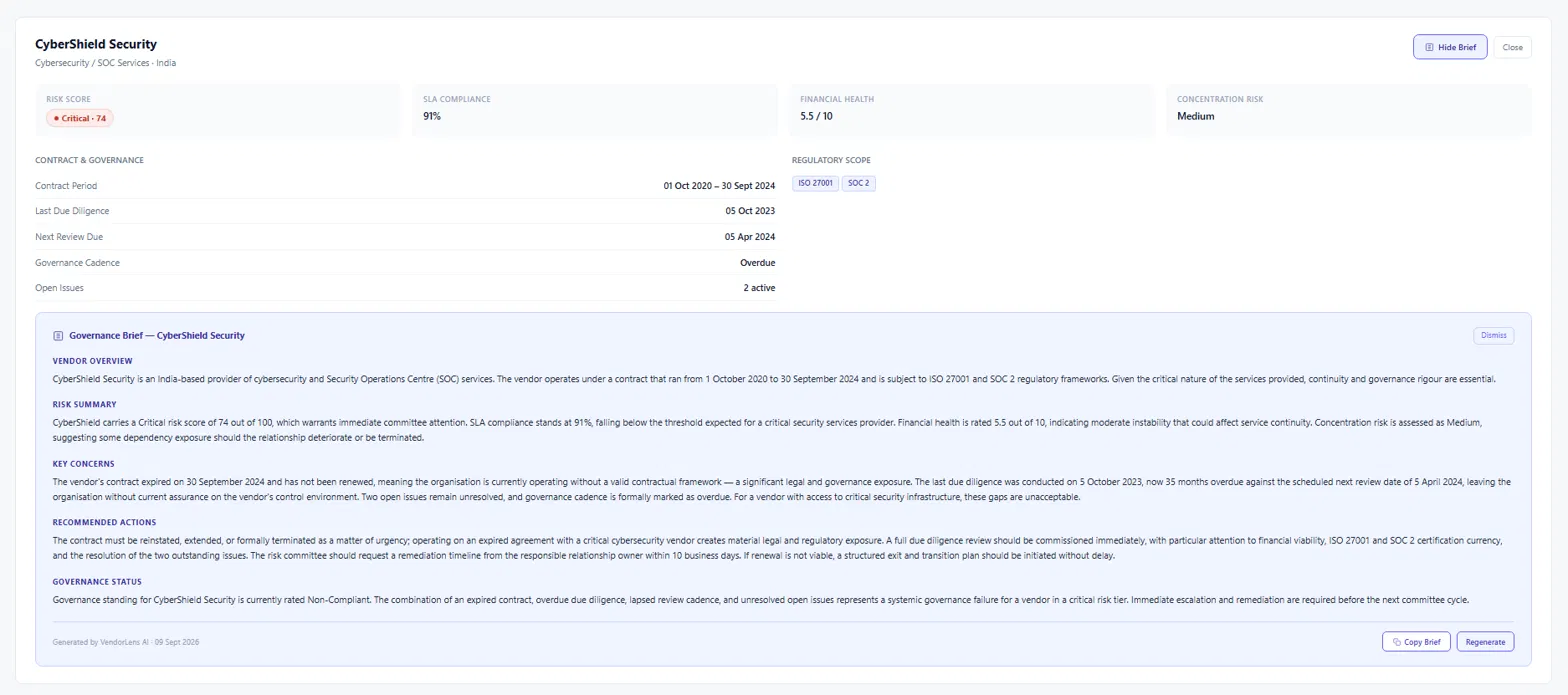1568x695 pixels.
Task: Click the CONTRACT & GOVERNANCE section heading
Action: [x=89, y=160]
